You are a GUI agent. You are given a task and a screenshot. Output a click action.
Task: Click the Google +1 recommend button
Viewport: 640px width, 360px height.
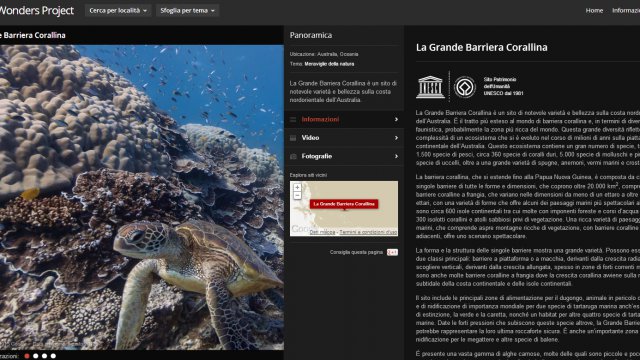coord(392,252)
